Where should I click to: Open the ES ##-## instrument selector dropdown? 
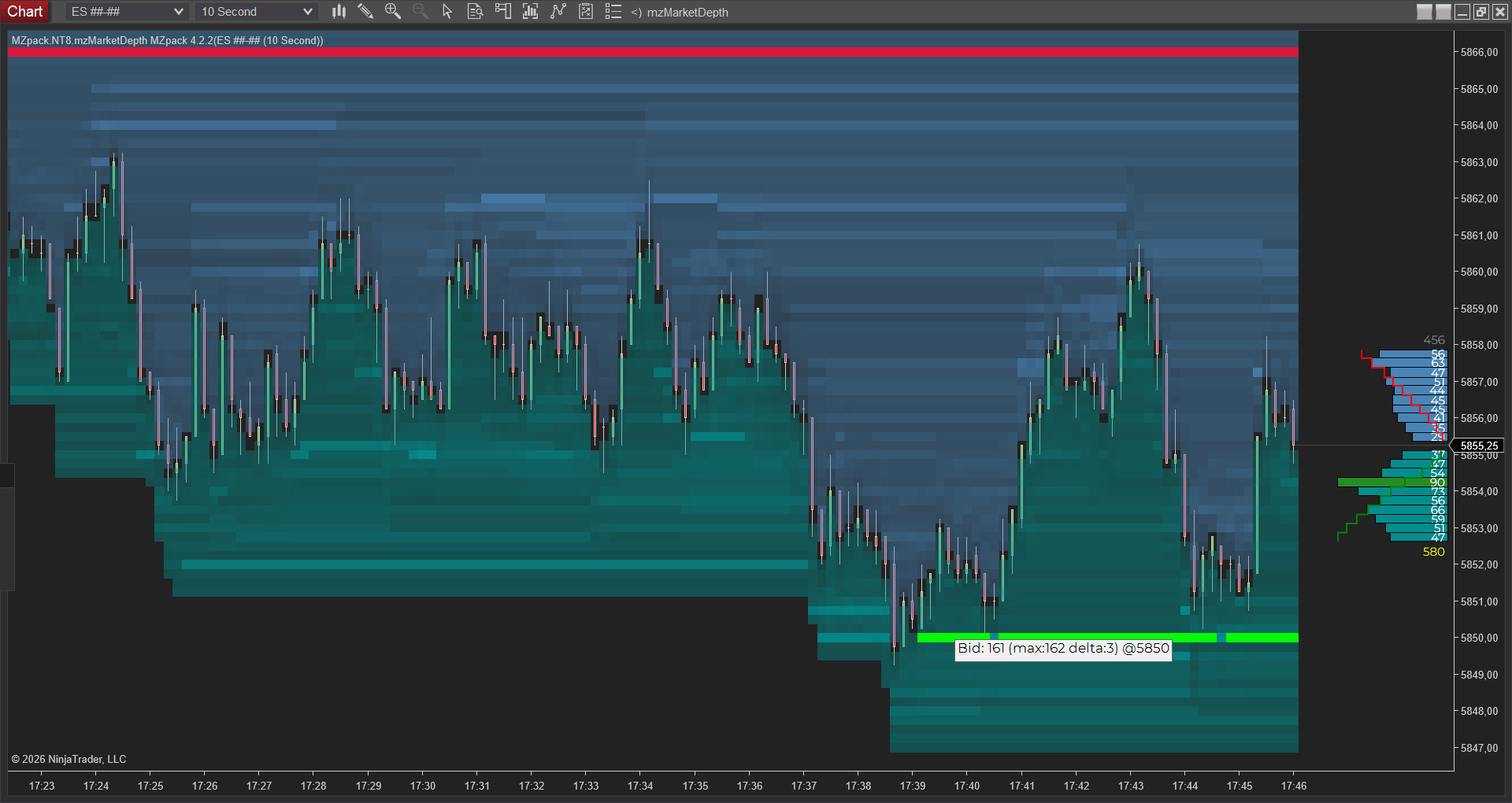tap(126, 12)
